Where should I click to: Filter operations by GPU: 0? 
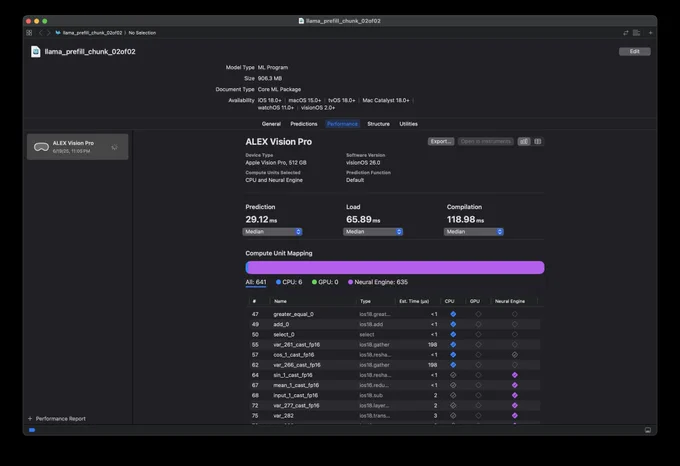(x=325, y=282)
